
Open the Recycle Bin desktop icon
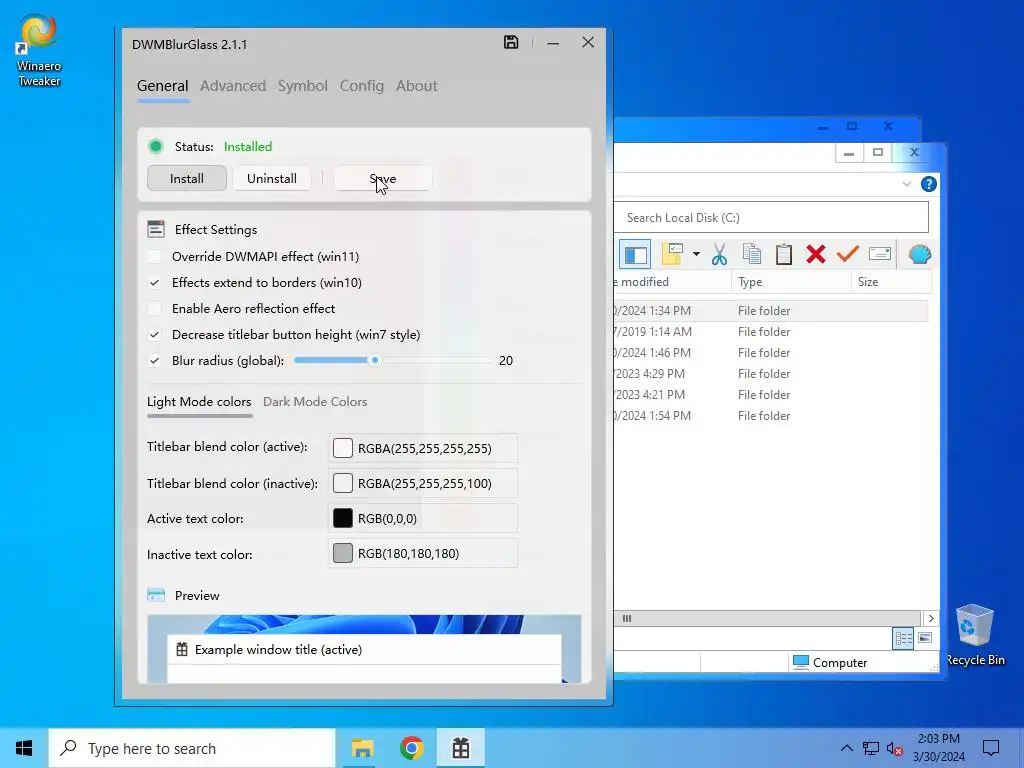(974, 635)
